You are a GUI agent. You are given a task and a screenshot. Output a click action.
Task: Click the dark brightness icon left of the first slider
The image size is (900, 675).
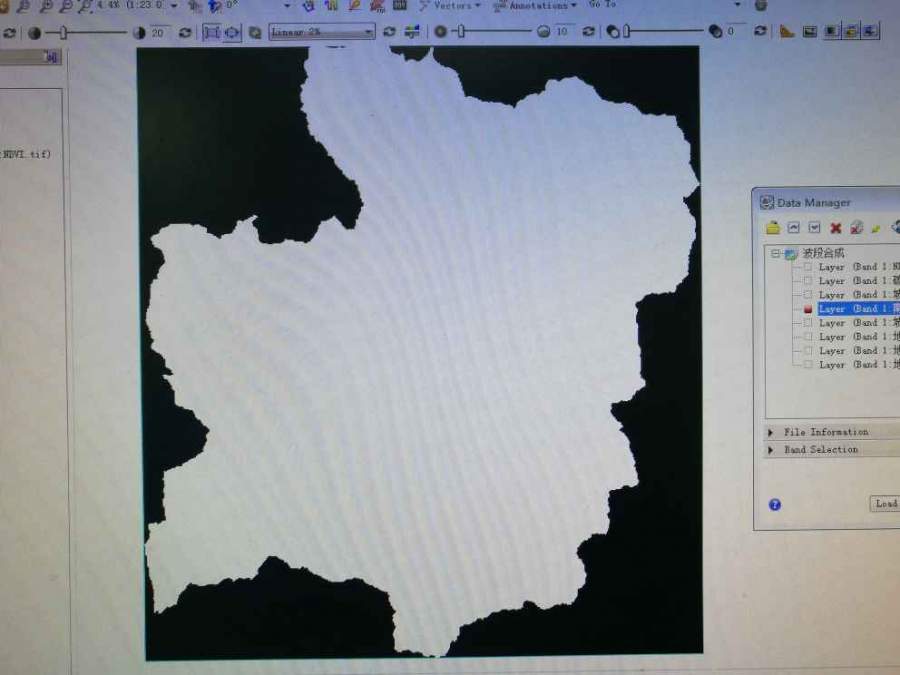[x=34, y=33]
